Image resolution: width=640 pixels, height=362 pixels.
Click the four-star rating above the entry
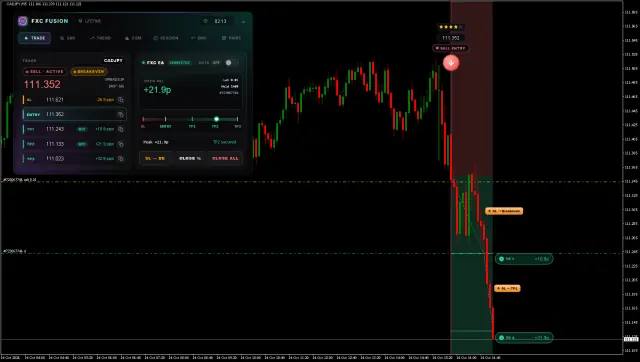coord(451,27)
